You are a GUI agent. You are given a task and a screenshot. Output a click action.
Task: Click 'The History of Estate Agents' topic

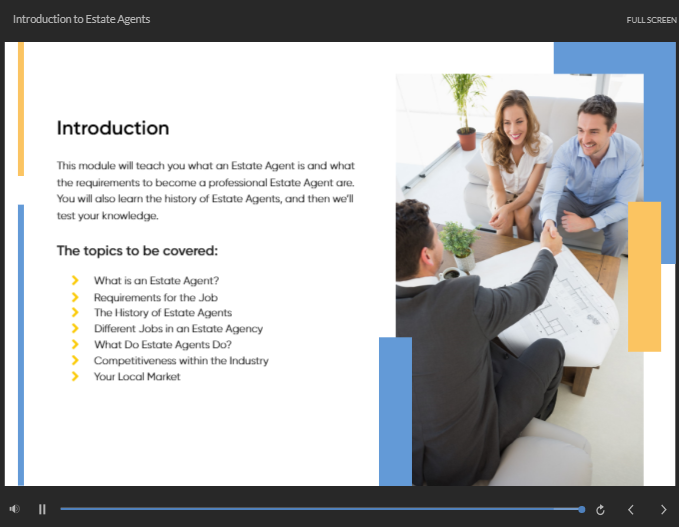163,313
